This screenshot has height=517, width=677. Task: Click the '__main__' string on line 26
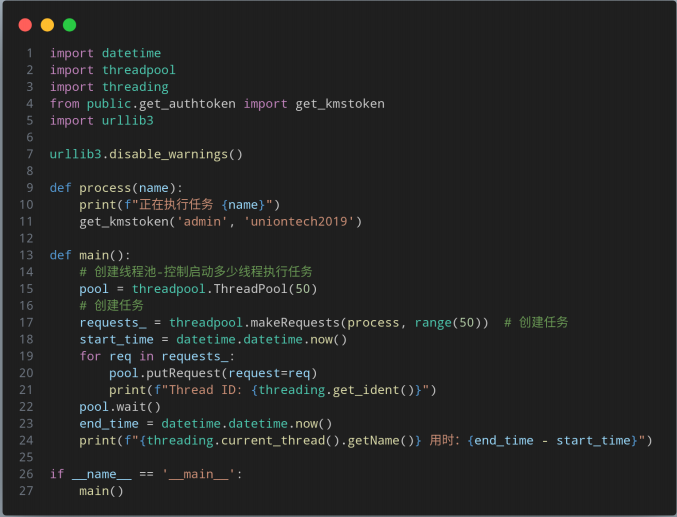(x=199, y=474)
